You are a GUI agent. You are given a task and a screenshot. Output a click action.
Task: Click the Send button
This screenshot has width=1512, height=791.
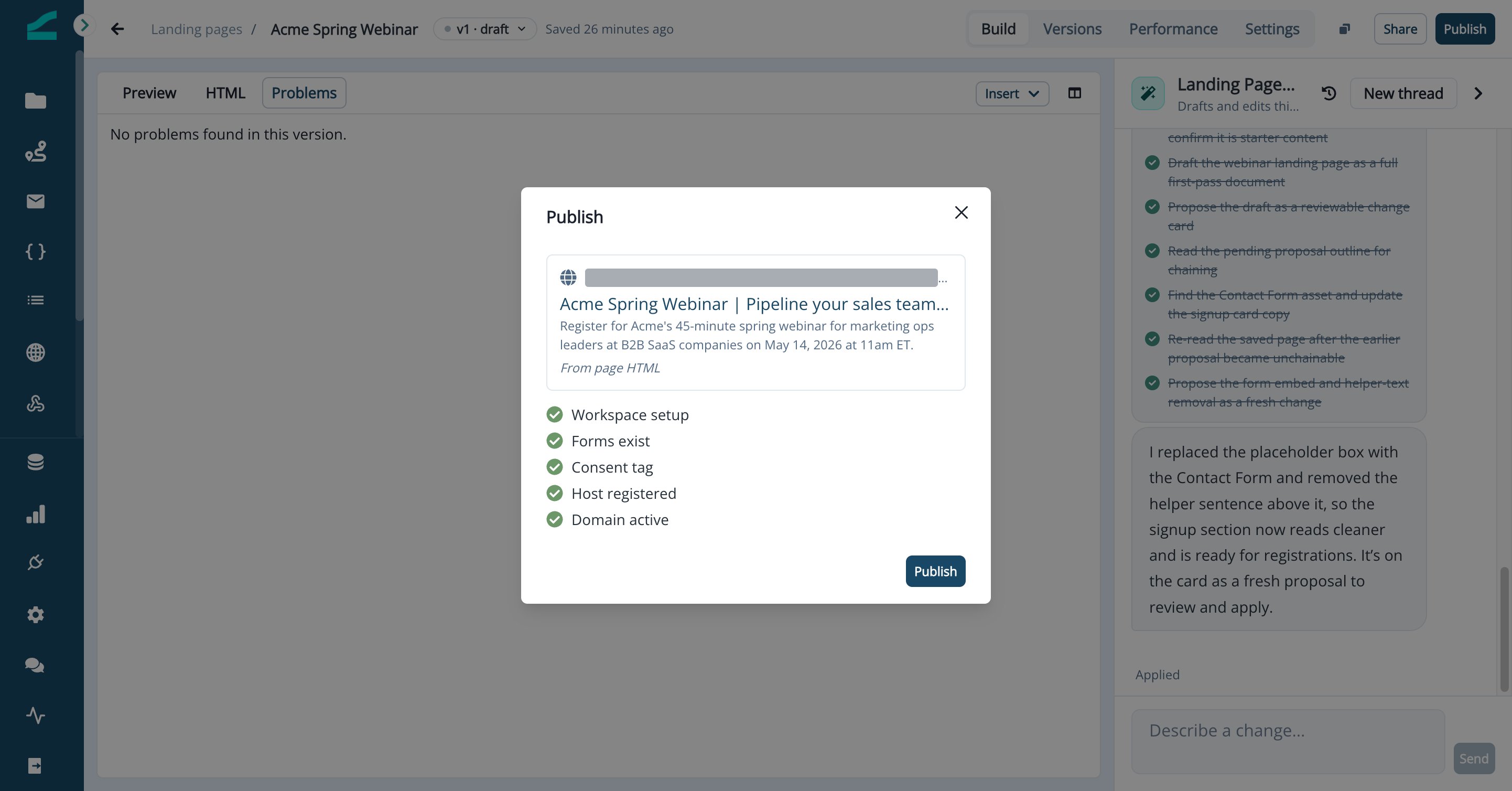tap(1473, 758)
